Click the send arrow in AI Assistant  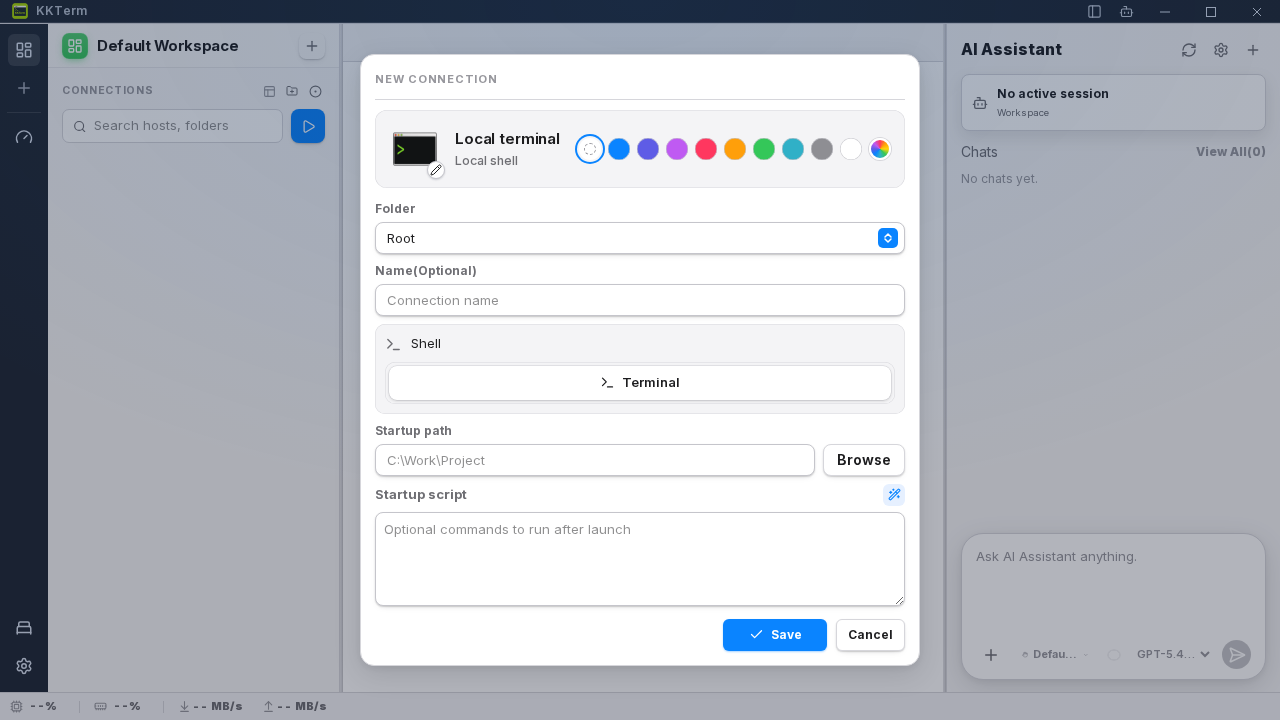click(x=1237, y=655)
